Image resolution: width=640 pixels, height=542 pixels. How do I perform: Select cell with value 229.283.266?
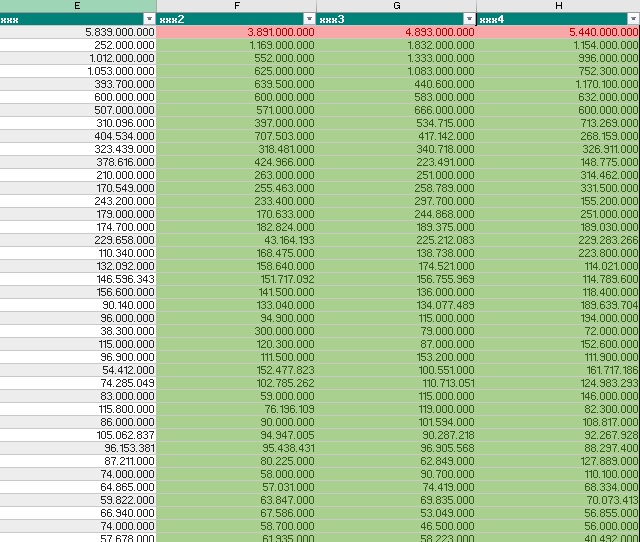(558, 240)
